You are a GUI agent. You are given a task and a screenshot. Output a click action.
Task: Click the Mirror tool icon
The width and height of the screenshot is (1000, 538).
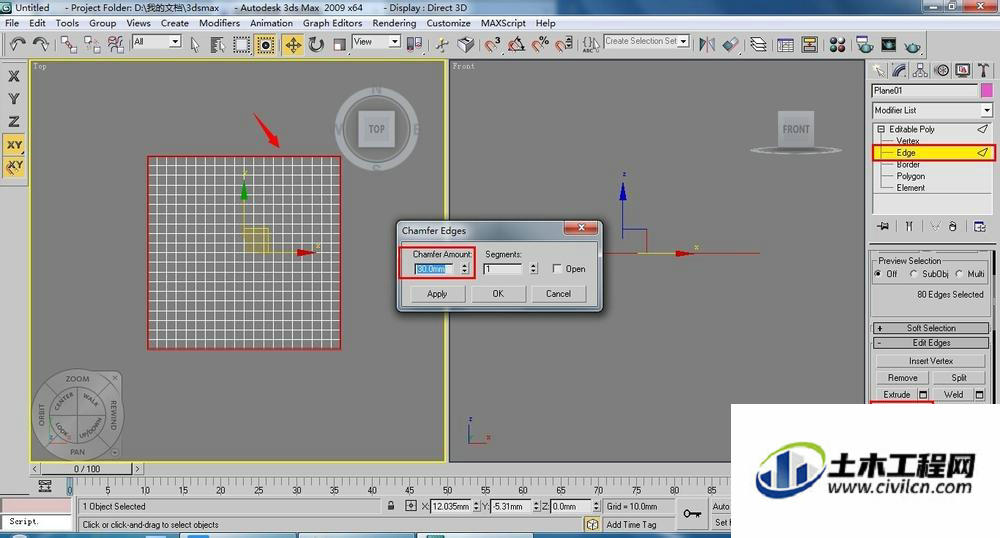(707, 45)
